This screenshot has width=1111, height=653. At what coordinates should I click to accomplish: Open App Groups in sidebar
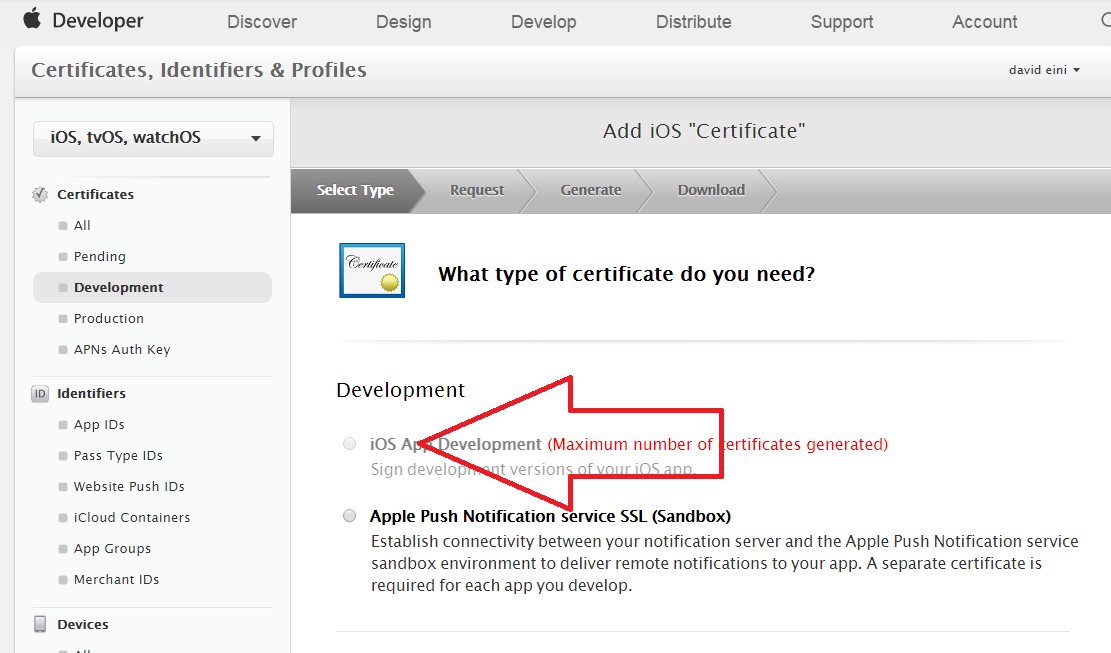coord(113,549)
